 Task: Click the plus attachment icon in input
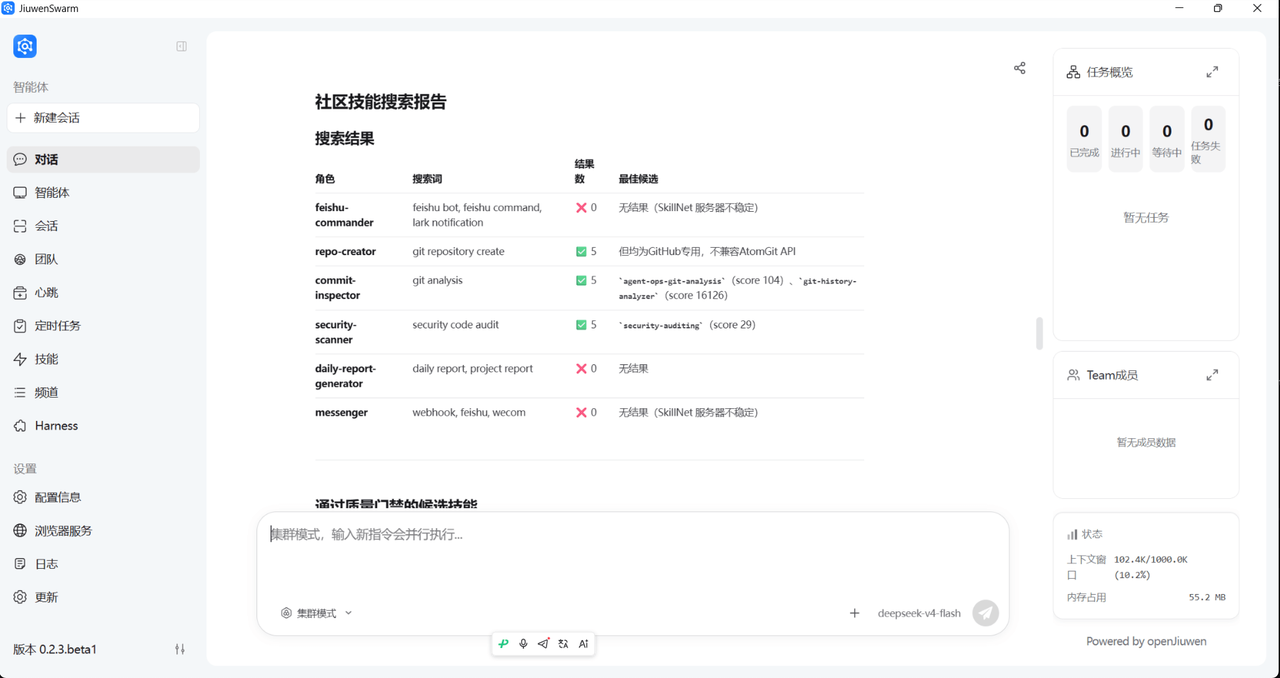(x=854, y=613)
